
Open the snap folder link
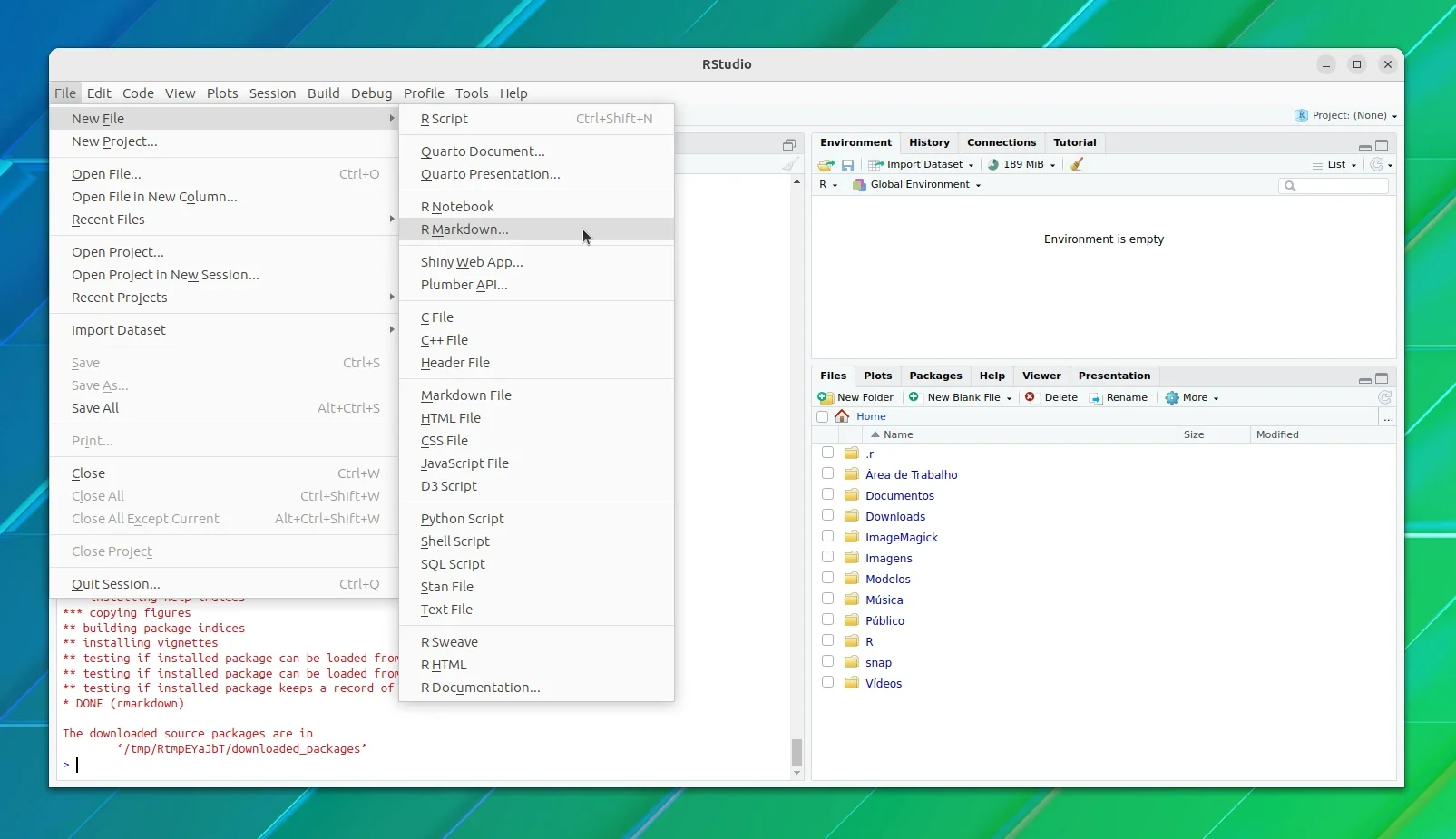[878, 663]
